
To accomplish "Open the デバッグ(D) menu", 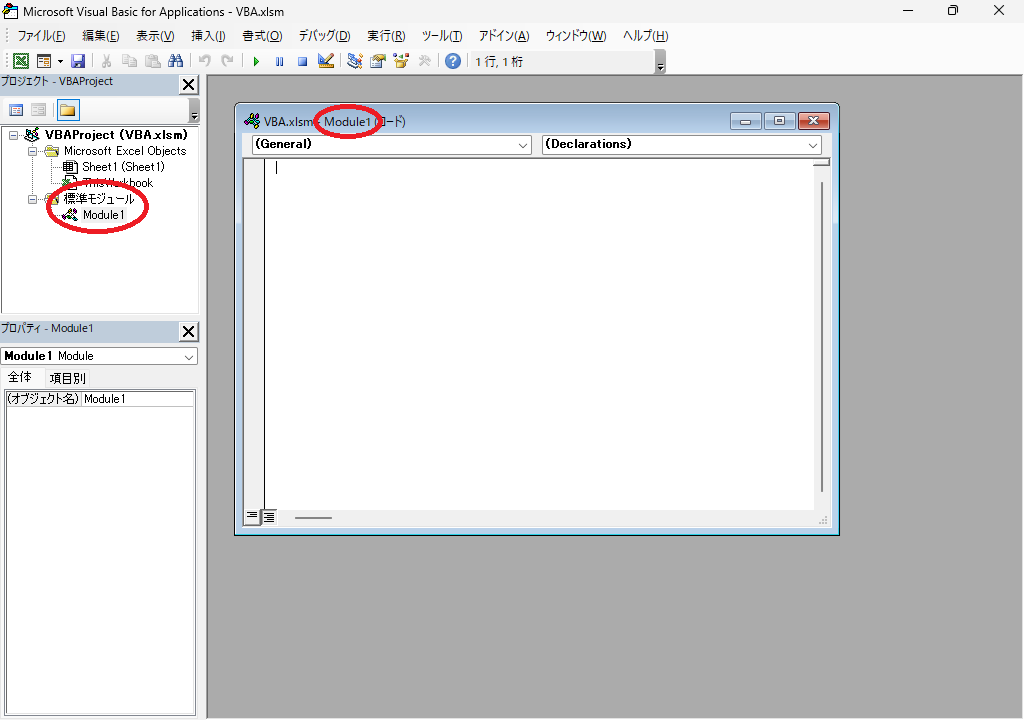I will [x=325, y=36].
